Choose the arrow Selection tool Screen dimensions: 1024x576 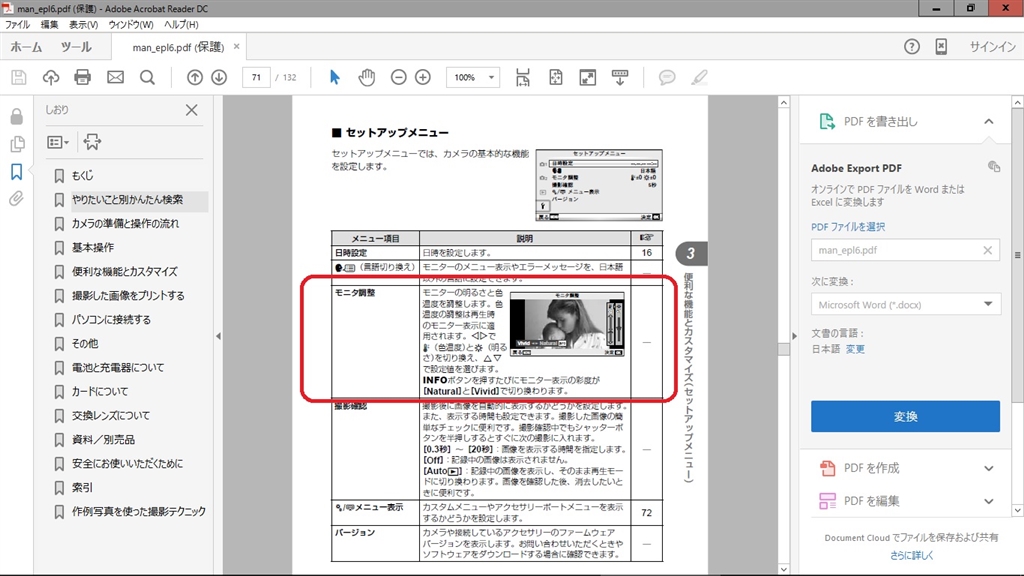tap(335, 77)
